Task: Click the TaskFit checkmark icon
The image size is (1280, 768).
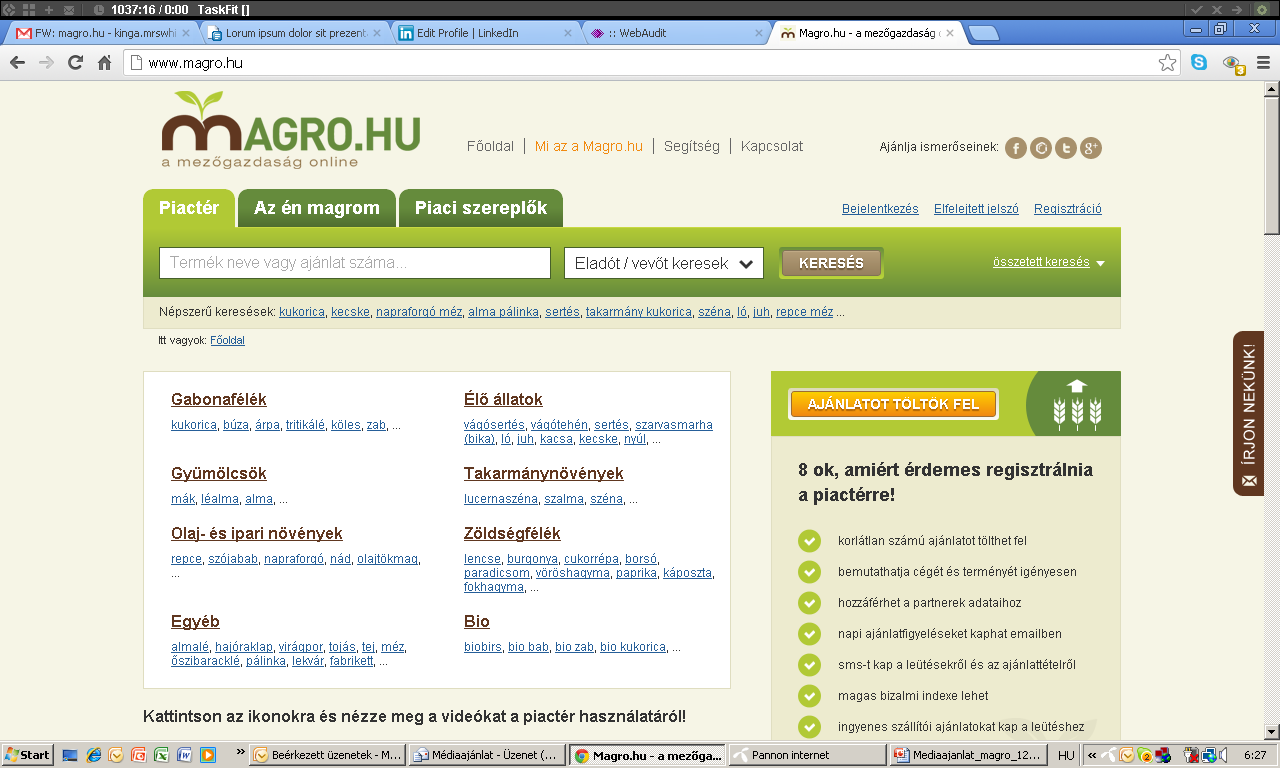Action: point(1196,9)
